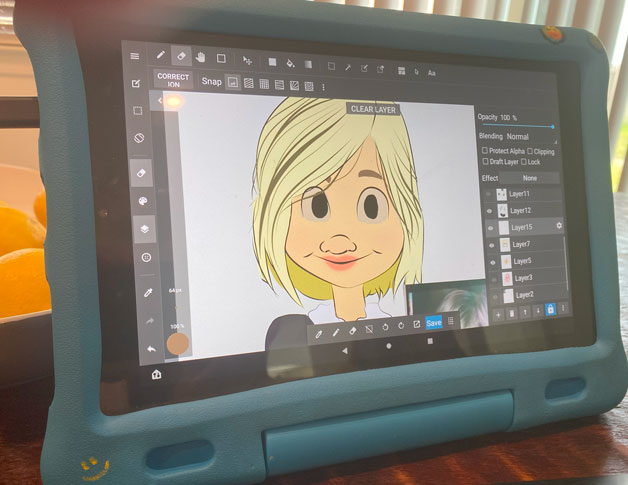Viewport: 628px width, 485px height.
Task: Select the Gradient tool
Action: (308, 64)
